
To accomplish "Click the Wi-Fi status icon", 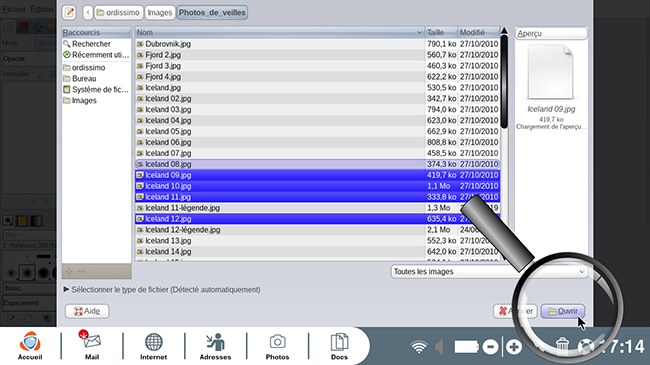I will (419, 347).
